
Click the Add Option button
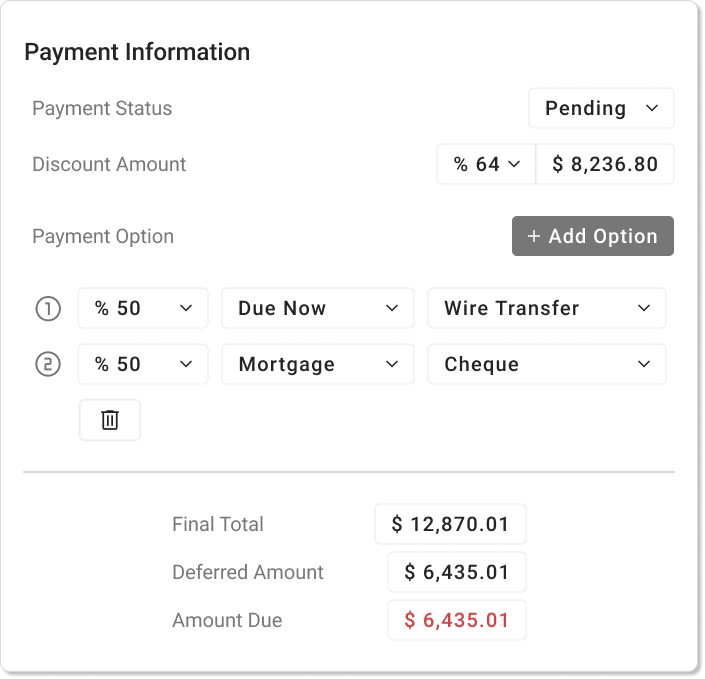click(x=592, y=237)
